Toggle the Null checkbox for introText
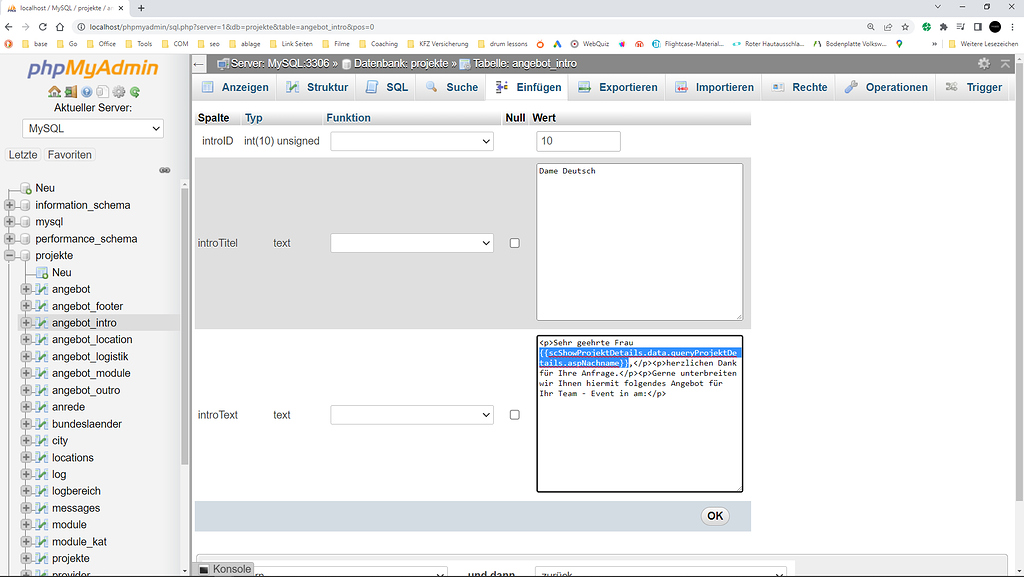1024x577 pixels. click(515, 415)
